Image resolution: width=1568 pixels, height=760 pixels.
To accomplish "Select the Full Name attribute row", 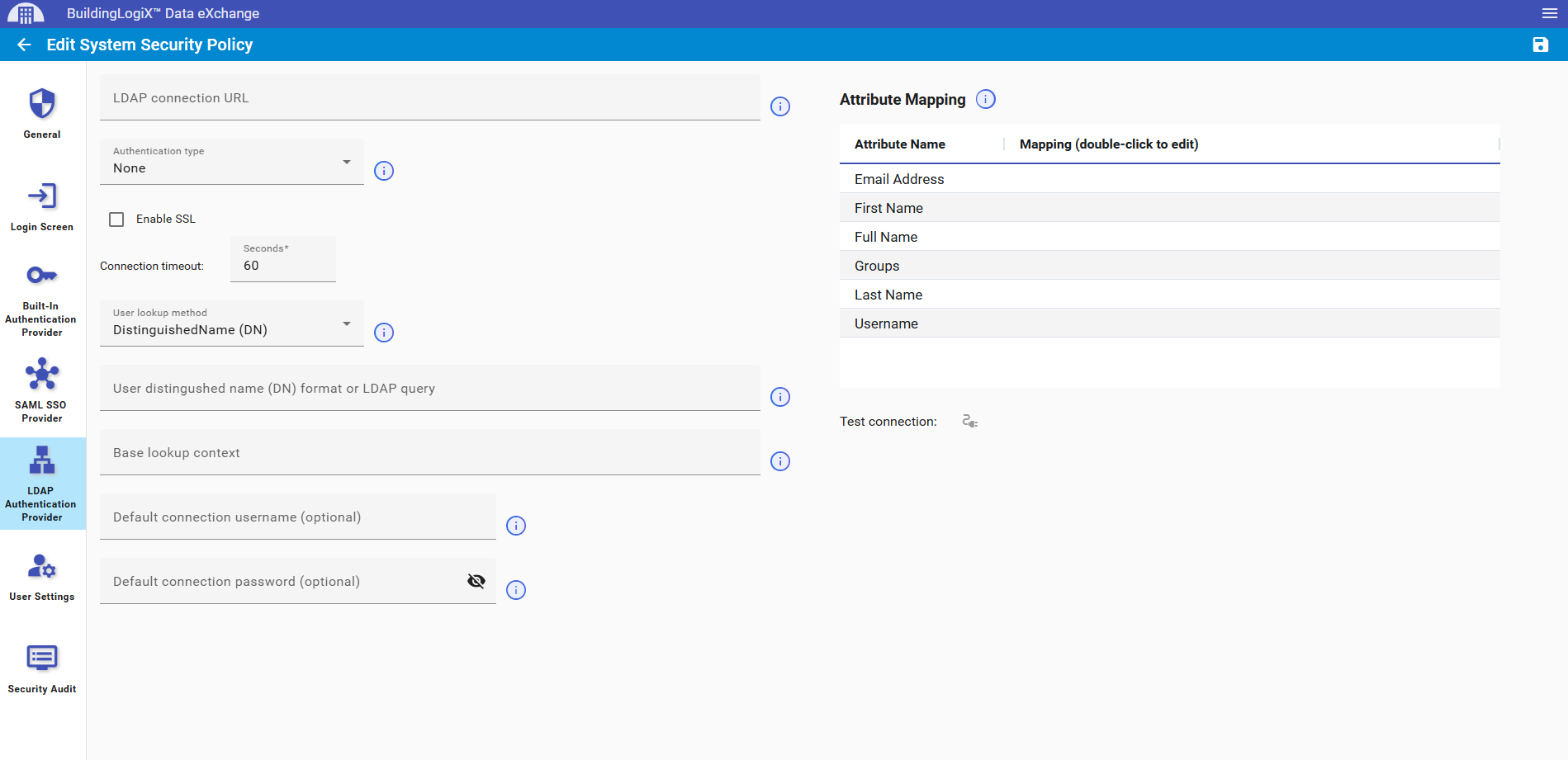I will [x=1170, y=237].
